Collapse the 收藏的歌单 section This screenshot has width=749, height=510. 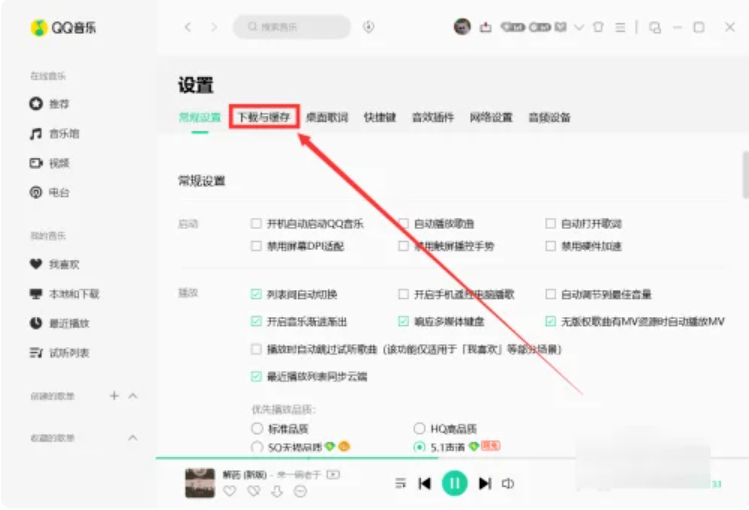pyautogui.click(x=134, y=437)
